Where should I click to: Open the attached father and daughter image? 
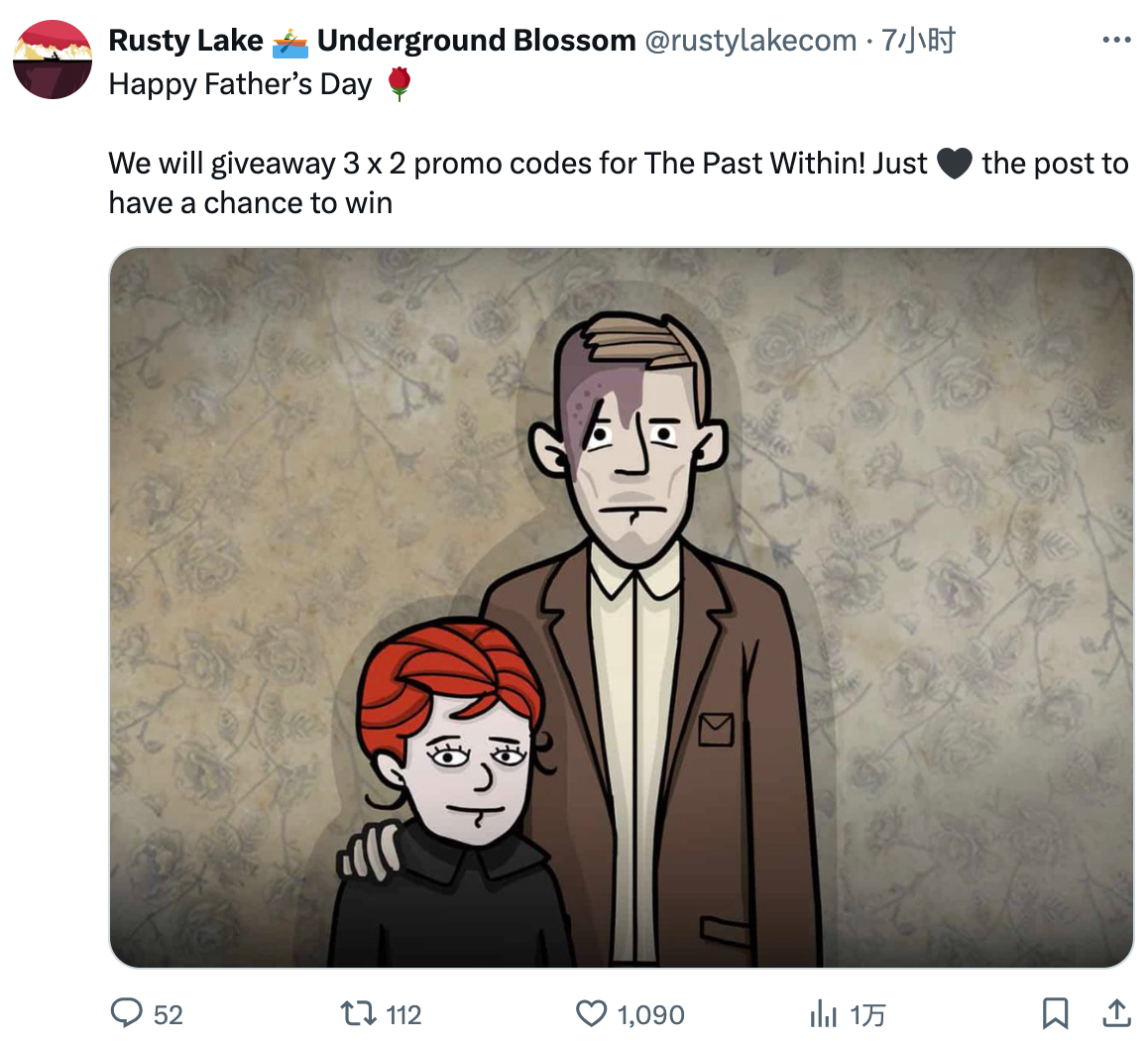621,607
